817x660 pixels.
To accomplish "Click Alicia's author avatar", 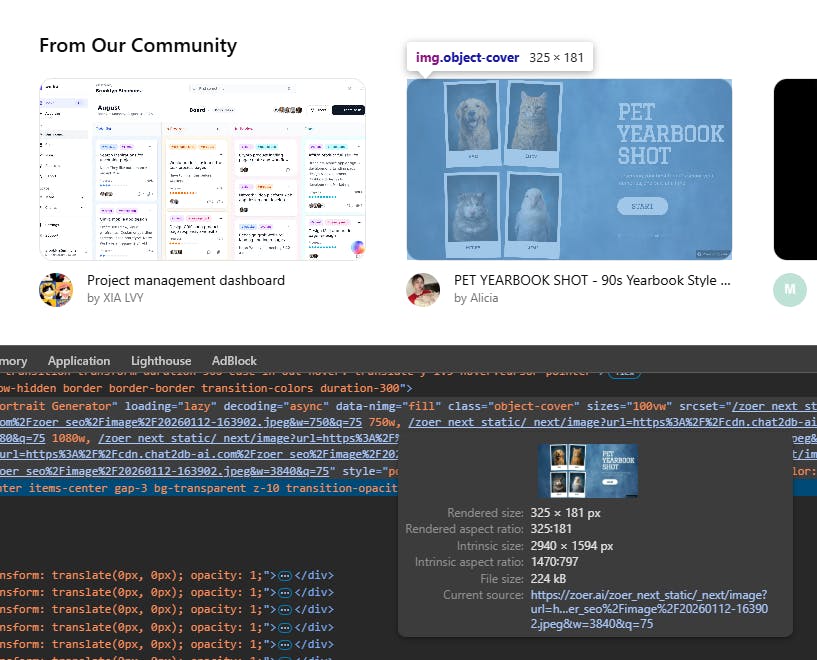I will pyautogui.click(x=423, y=290).
